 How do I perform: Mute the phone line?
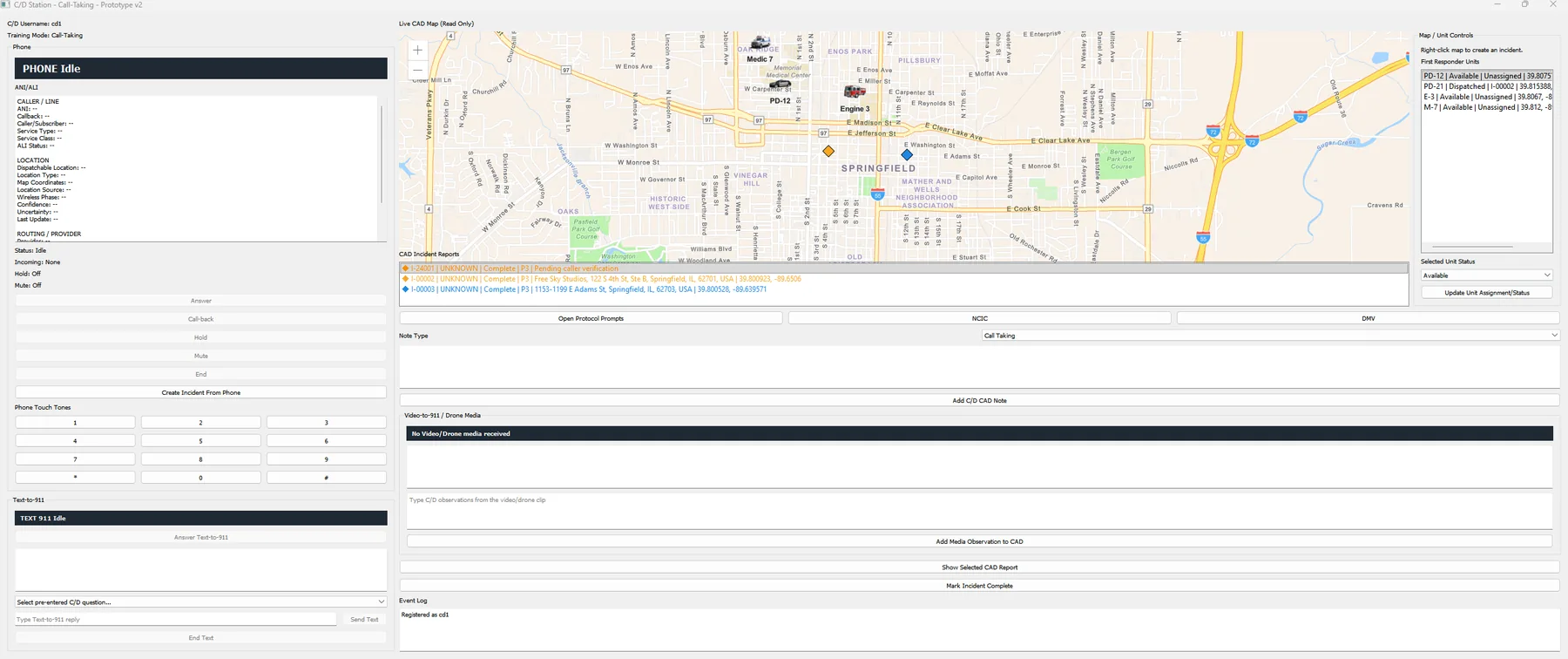[x=200, y=356]
